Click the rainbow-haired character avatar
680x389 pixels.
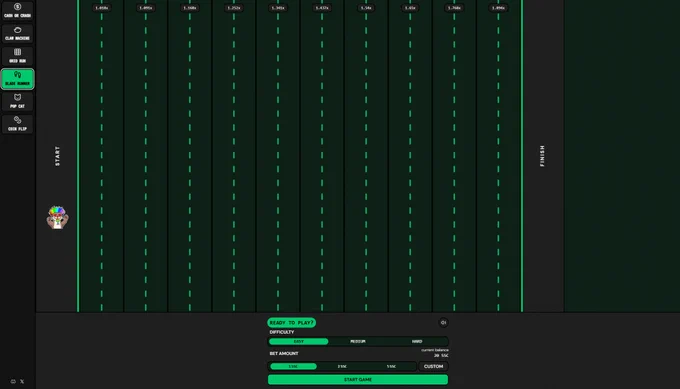(57, 217)
